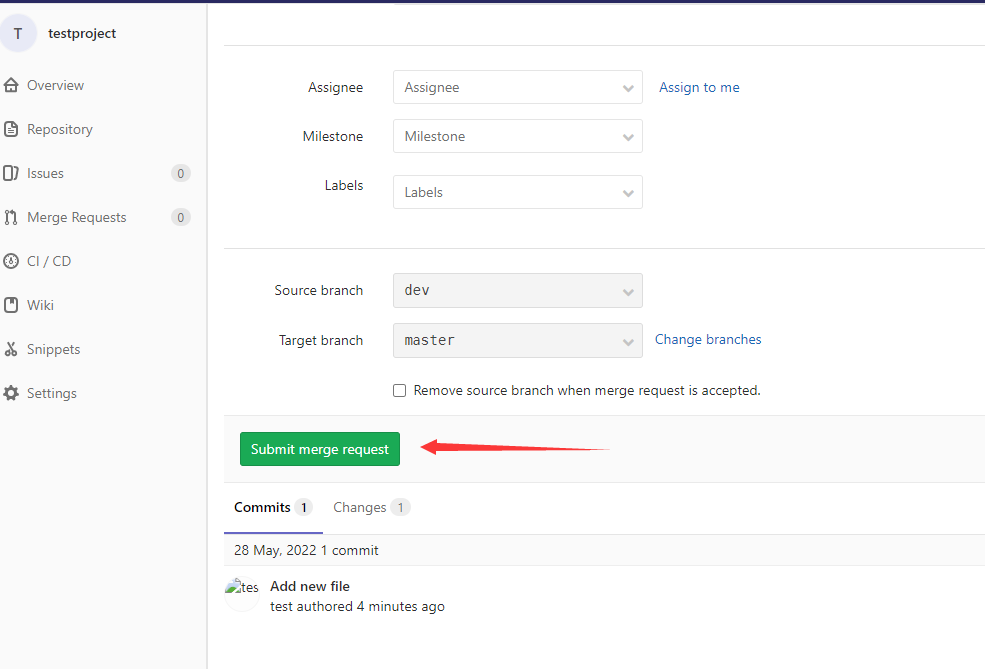Click the testproject project name
The image size is (985, 669).
click(x=82, y=33)
